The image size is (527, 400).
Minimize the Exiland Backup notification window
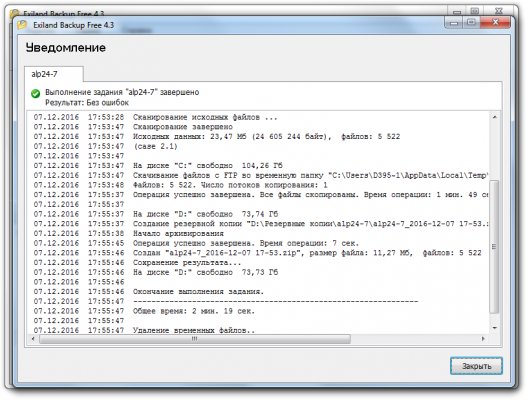pyautogui.click(x=453, y=23)
